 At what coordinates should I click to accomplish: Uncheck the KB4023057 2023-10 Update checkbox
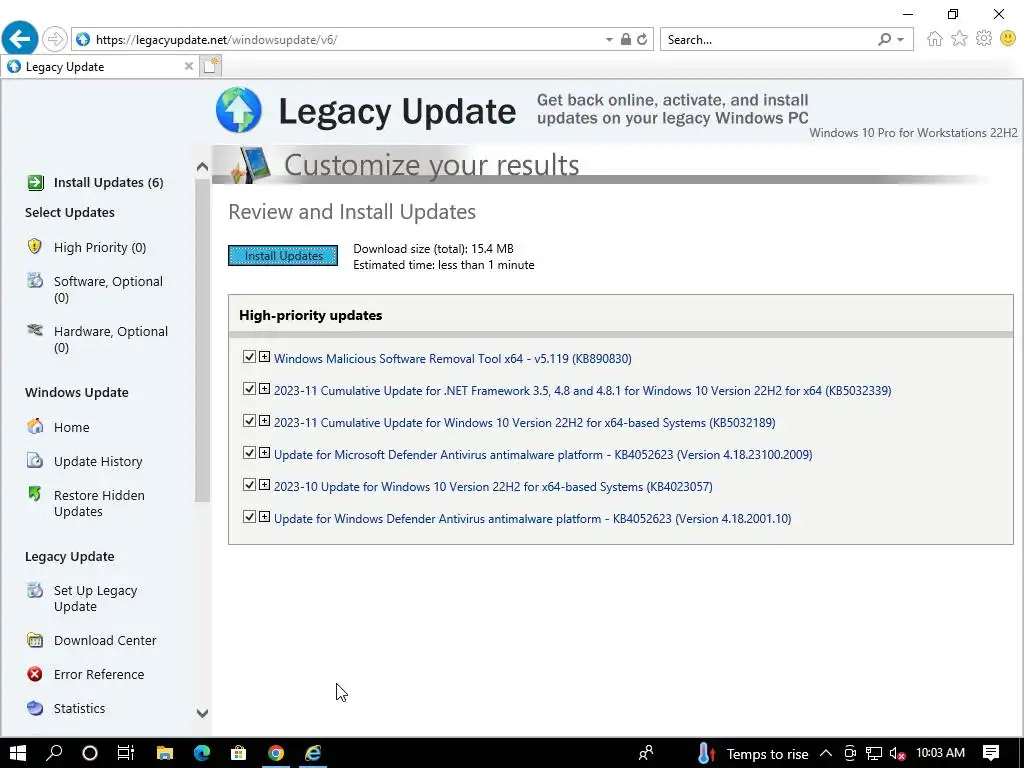click(x=249, y=485)
